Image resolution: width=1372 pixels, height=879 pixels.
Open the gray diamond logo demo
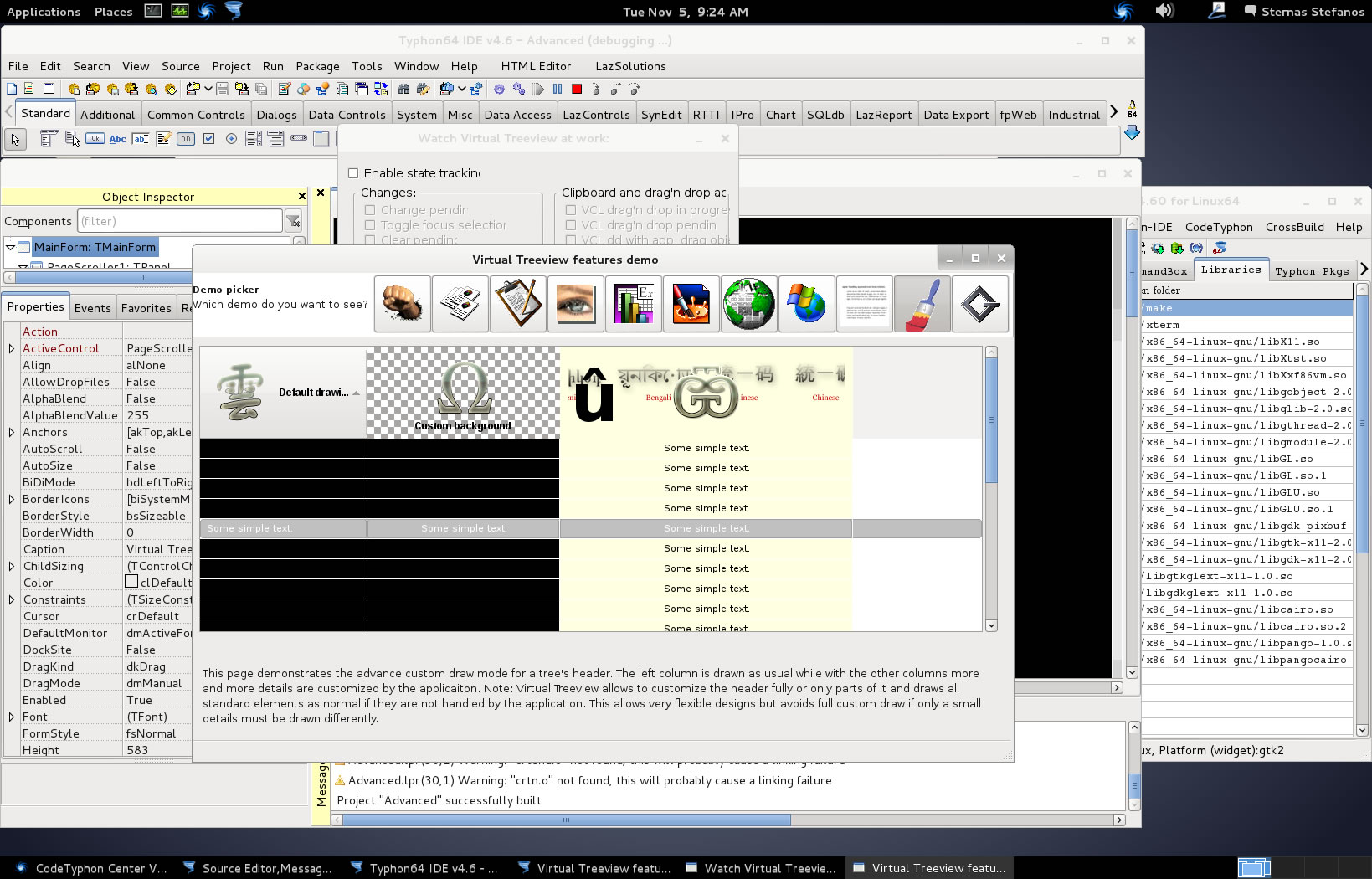(980, 304)
